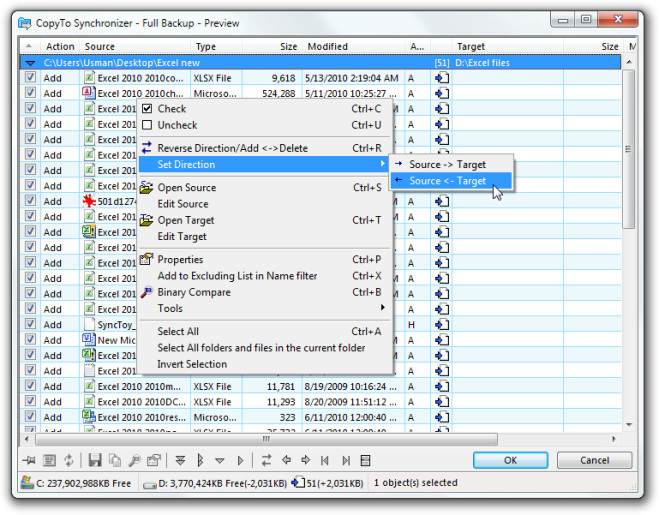Toggle the checkbox of the 501d127 row
This screenshot has width=660, height=515.
point(30,200)
